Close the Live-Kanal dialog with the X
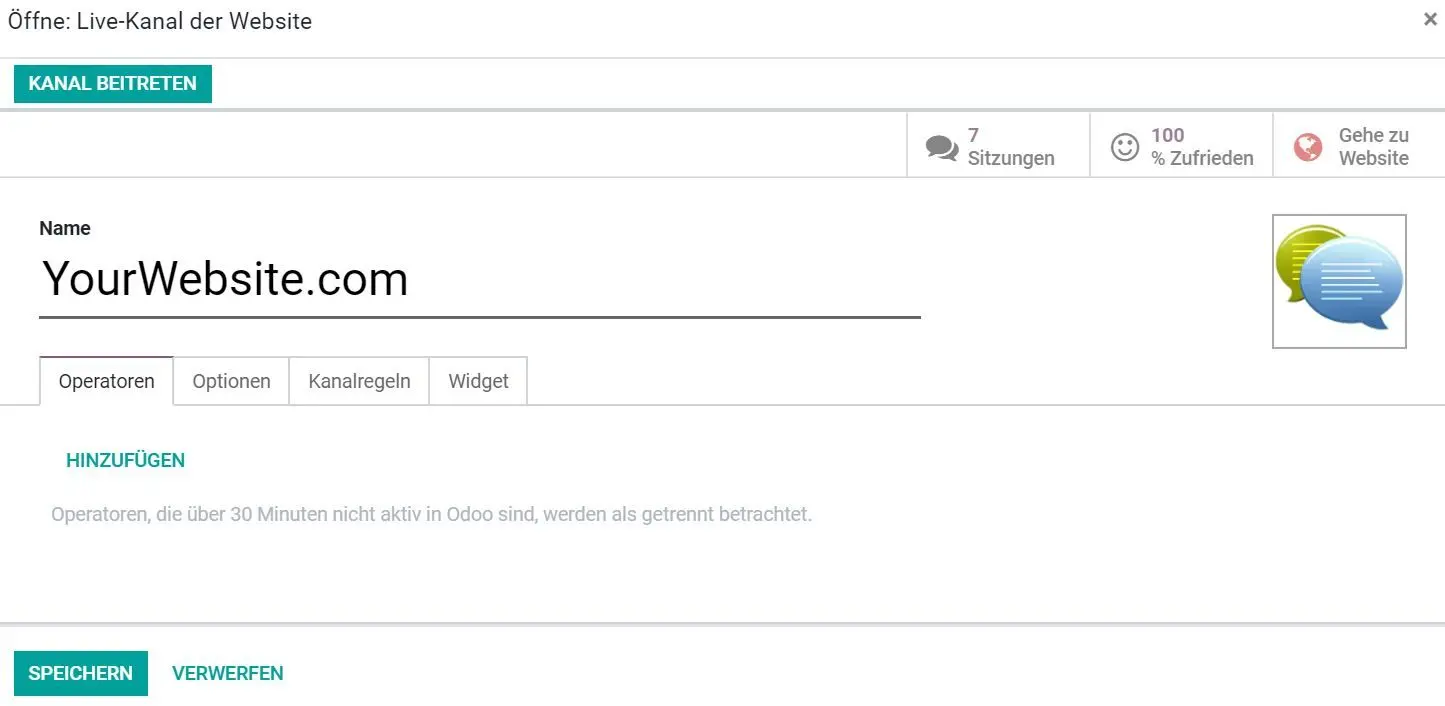This screenshot has height=706, width=1445. (1430, 19)
